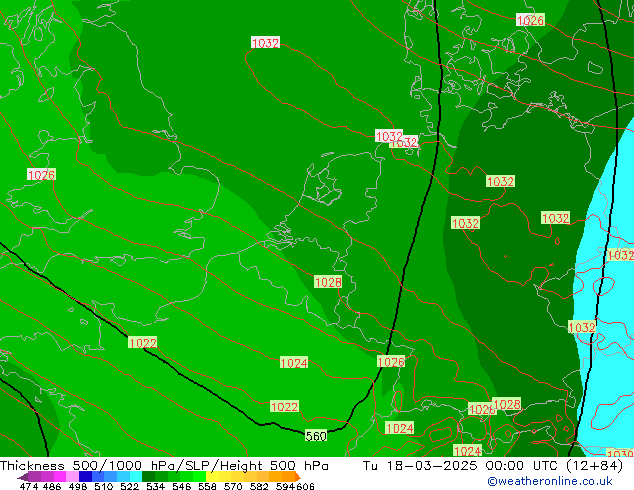Click the 1030 label at bottom-right corner
This screenshot has width=634, height=490.
(620, 455)
